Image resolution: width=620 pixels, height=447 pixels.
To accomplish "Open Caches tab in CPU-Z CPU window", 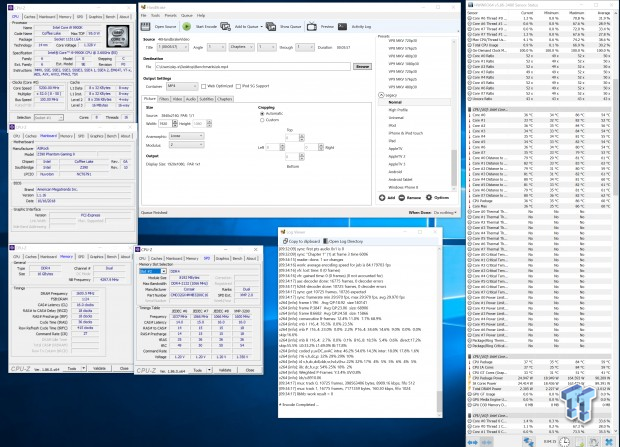I will point(30,17).
